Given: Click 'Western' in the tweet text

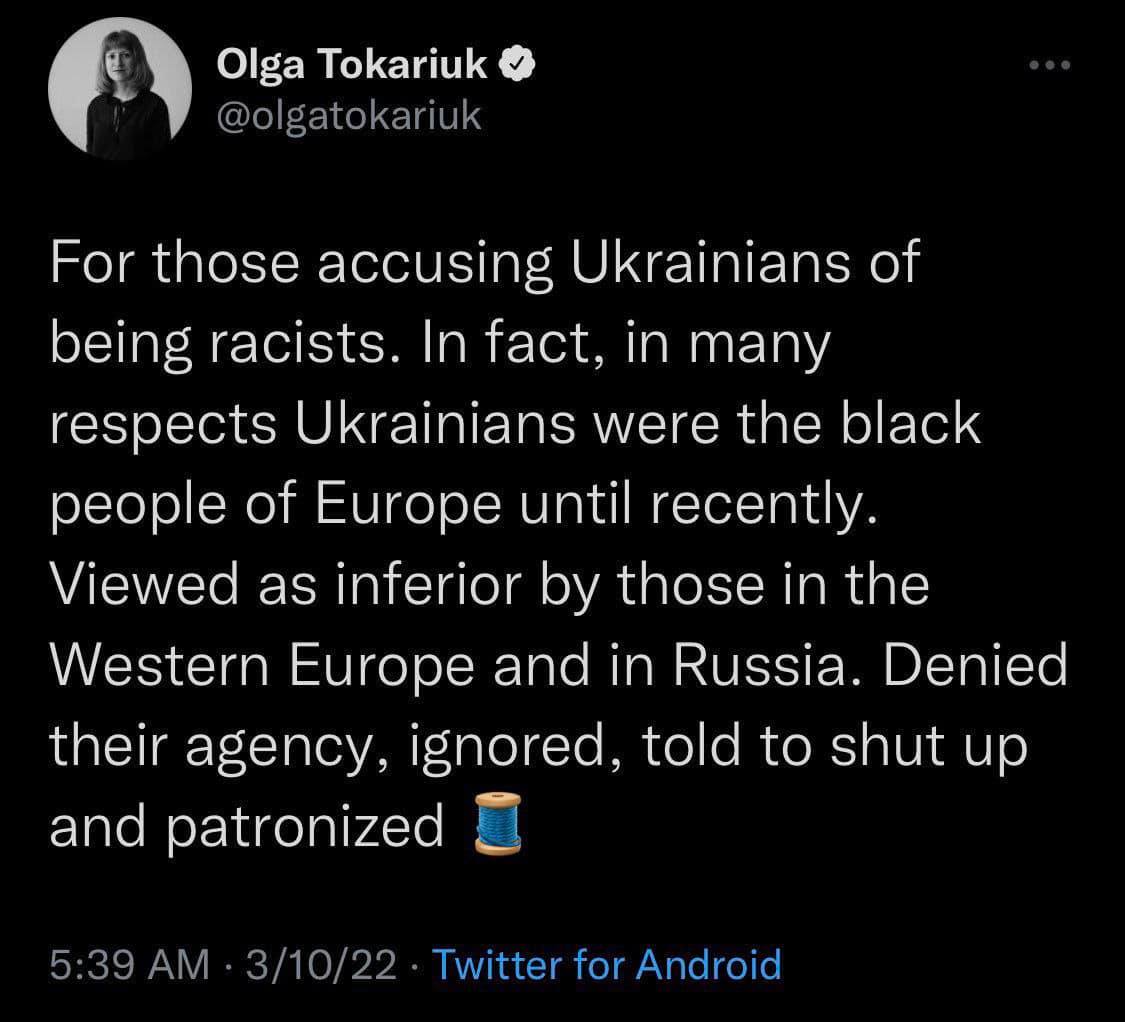Looking at the screenshot, I should [159, 665].
